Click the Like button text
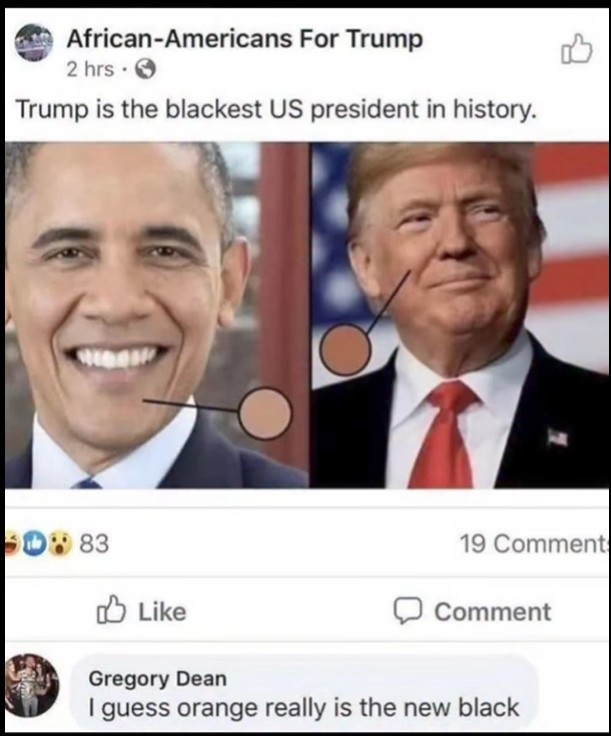611x736 pixels. pyautogui.click(x=162, y=611)
